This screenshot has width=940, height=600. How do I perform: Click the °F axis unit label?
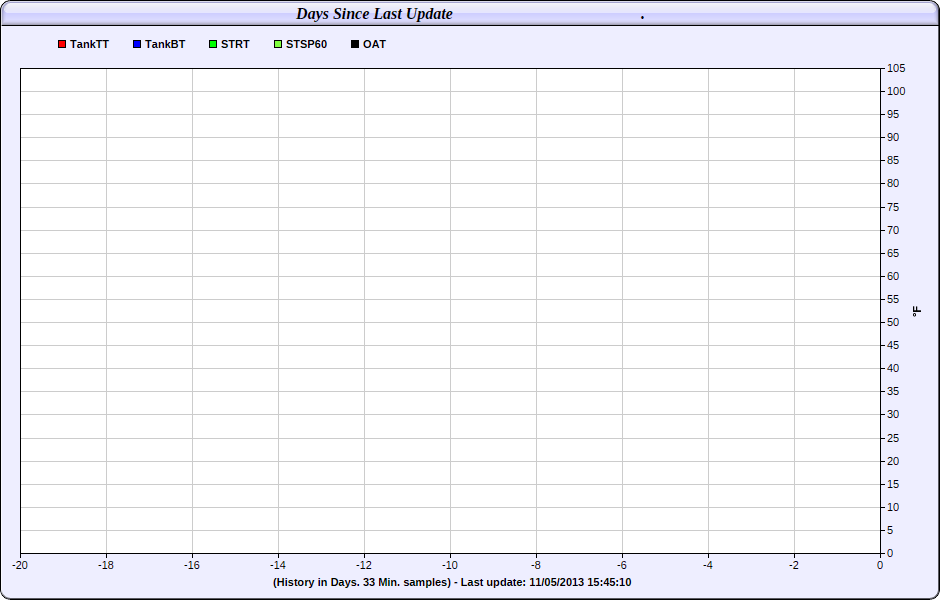(917, 311)
